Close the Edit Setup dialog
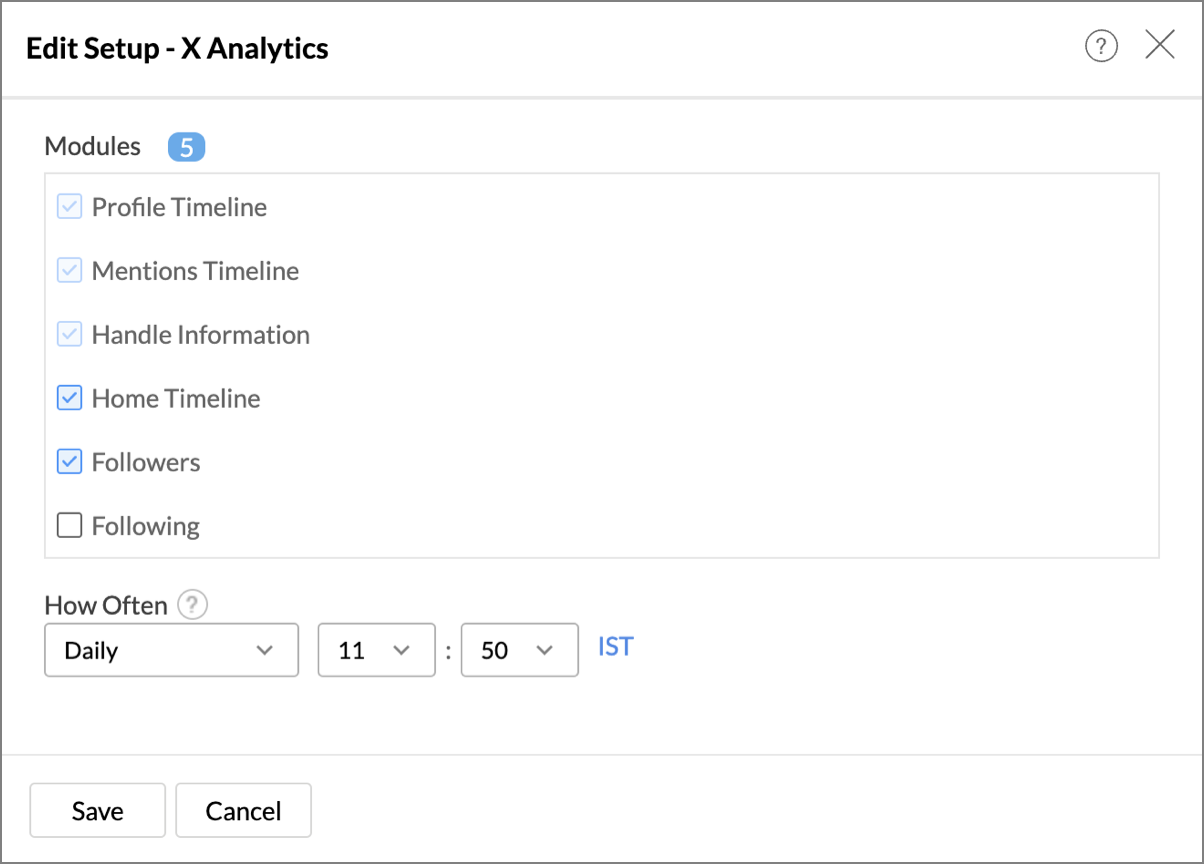 point(1160,45)
